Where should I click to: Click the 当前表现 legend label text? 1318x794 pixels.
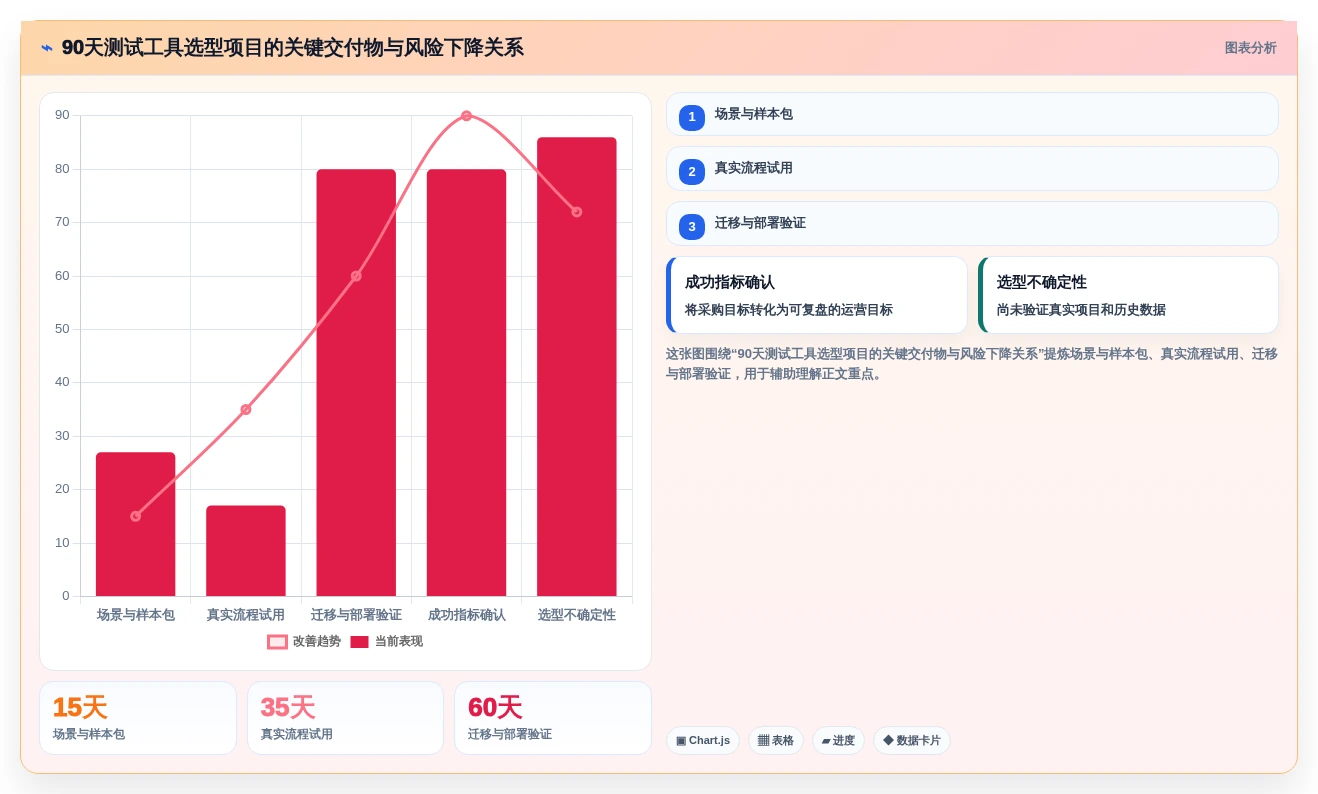click(x=398, y=642)
